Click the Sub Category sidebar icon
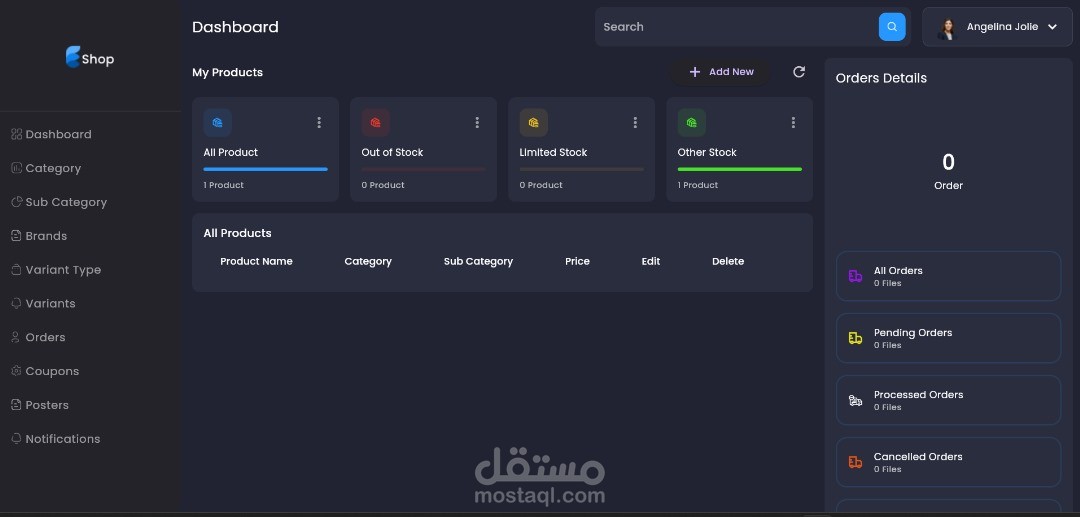 (17, 202)
